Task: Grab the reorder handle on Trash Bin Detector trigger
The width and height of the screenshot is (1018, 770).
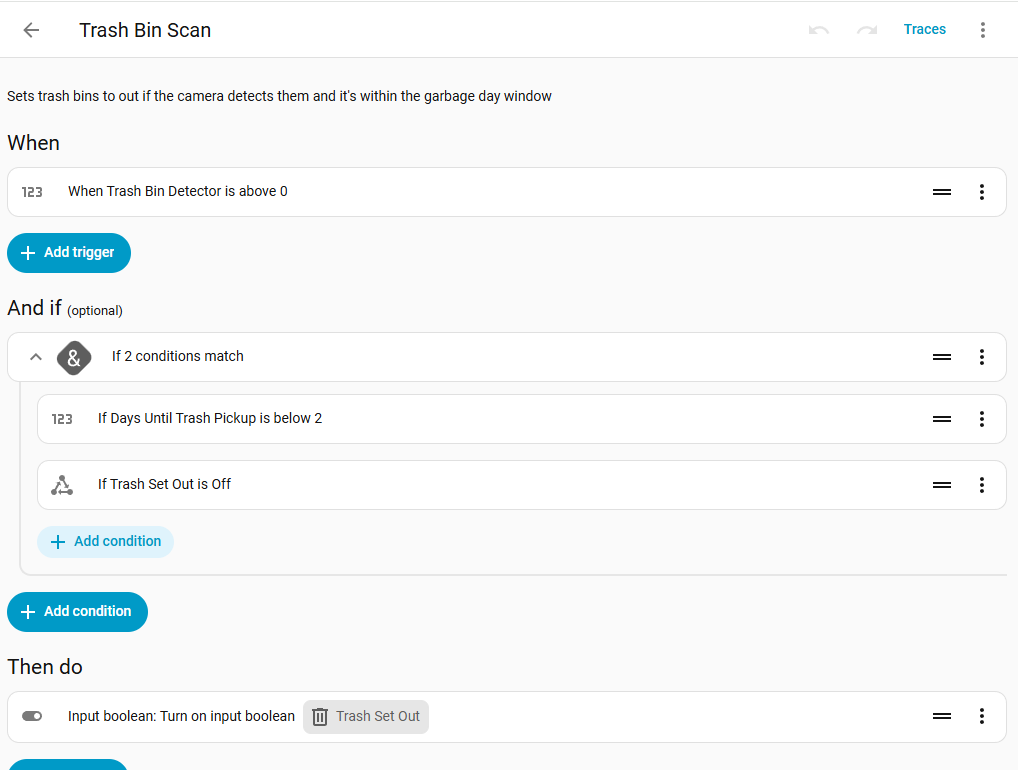Action: coord(942,192)
